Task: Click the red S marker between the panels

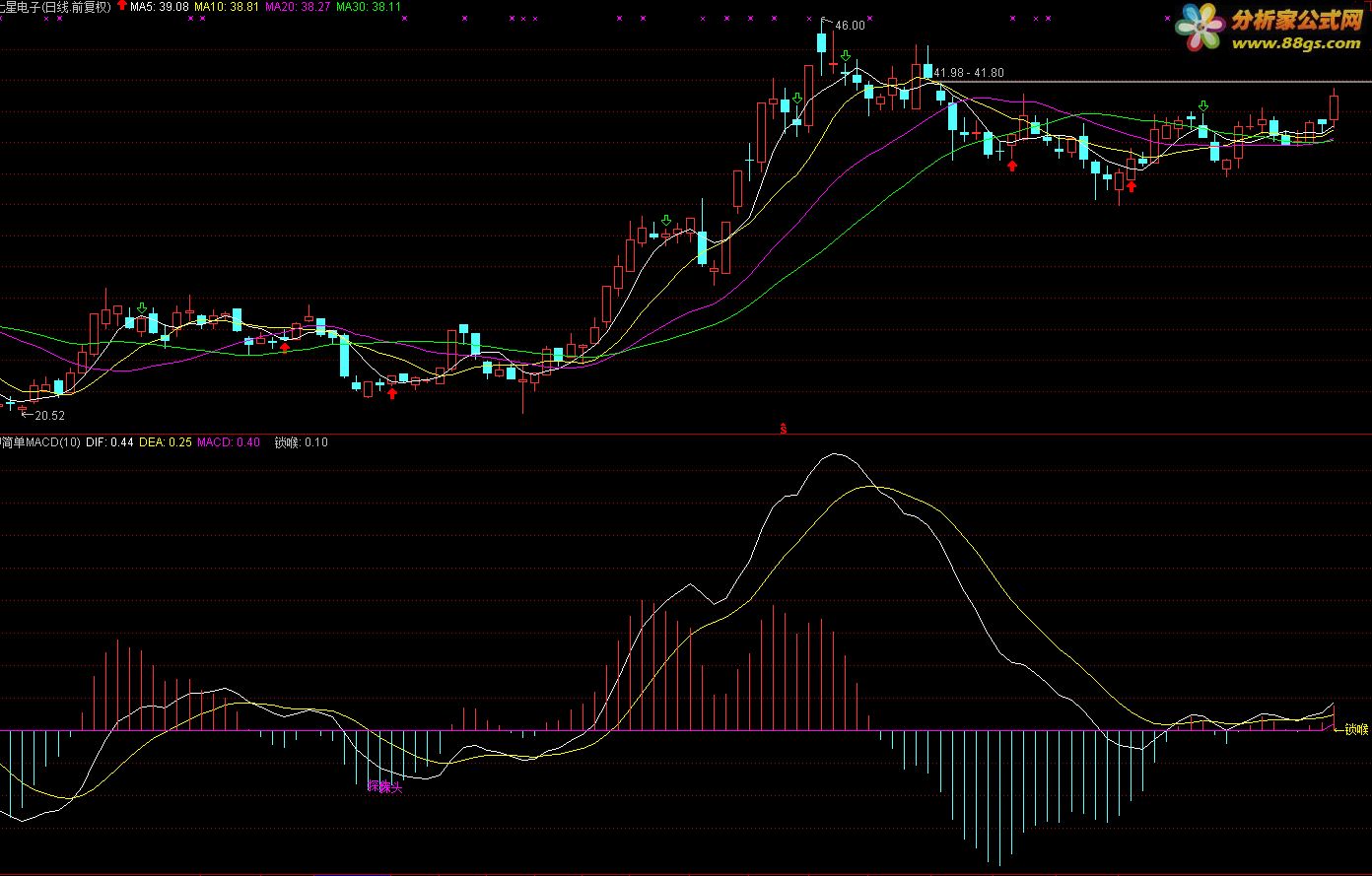Action: 783,429
